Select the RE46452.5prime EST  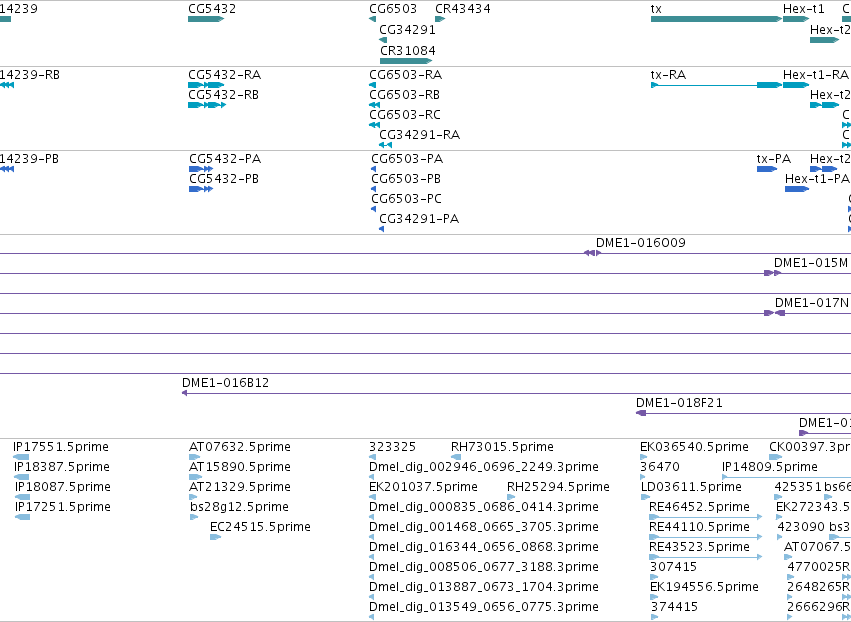coord(706,517)
